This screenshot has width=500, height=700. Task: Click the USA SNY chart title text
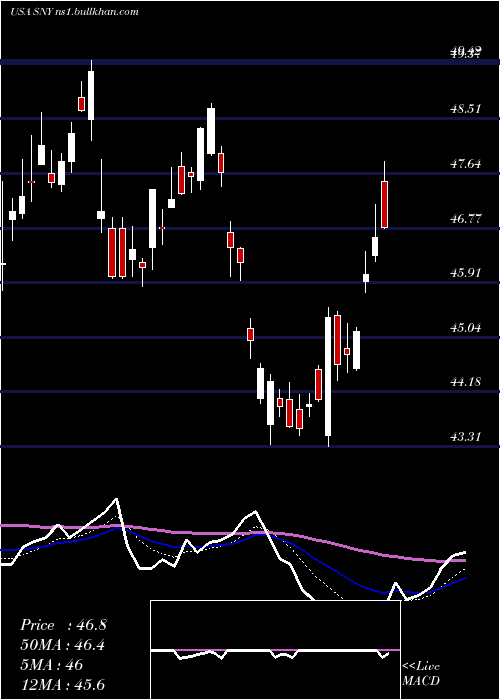pos(74,12)
